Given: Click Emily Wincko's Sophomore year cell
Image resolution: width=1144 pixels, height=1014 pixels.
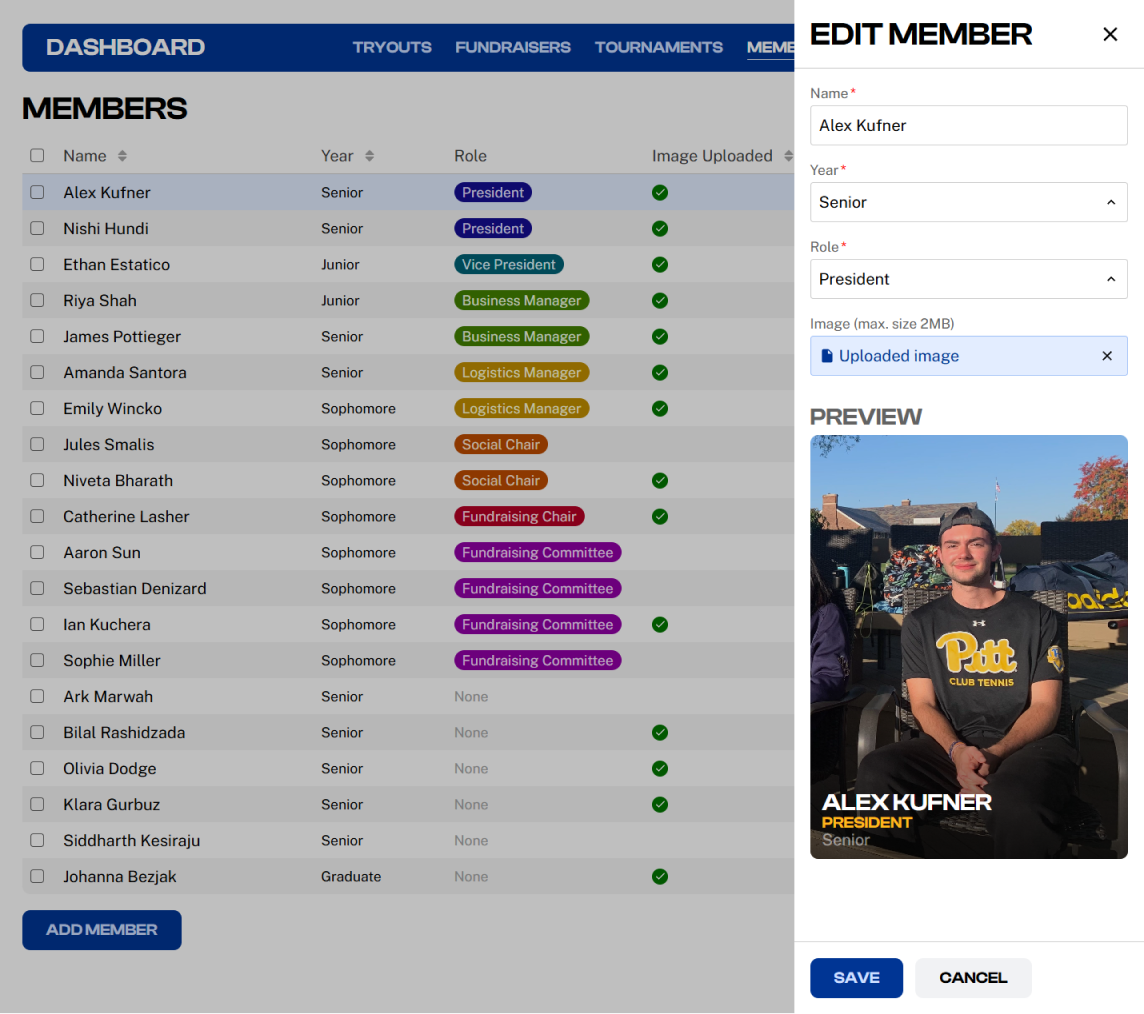Looking at the screenshot, I should click(x=358, y=409).
